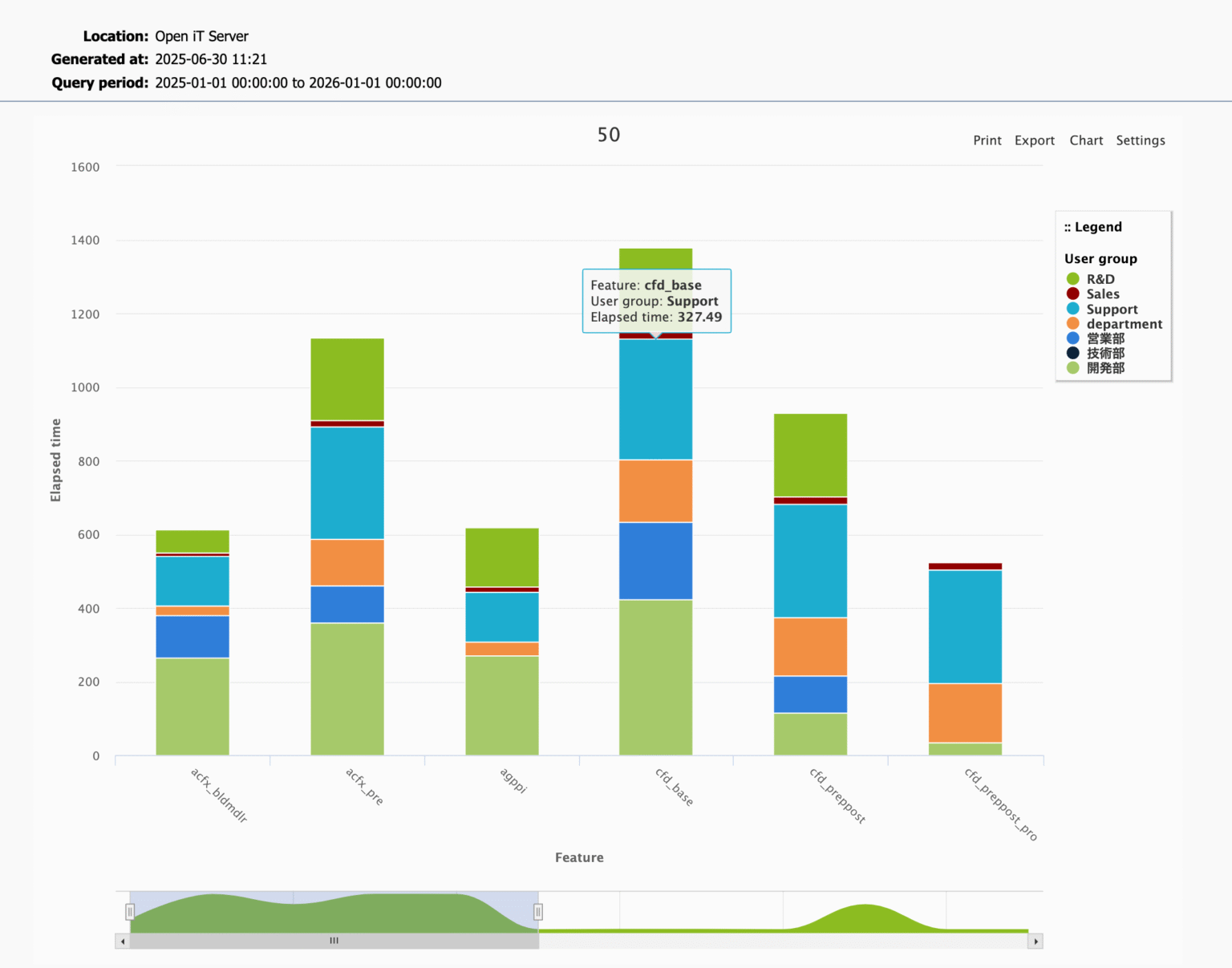Hide the department series via legend
The image size is (1232, 968).
coord(1123,324)
